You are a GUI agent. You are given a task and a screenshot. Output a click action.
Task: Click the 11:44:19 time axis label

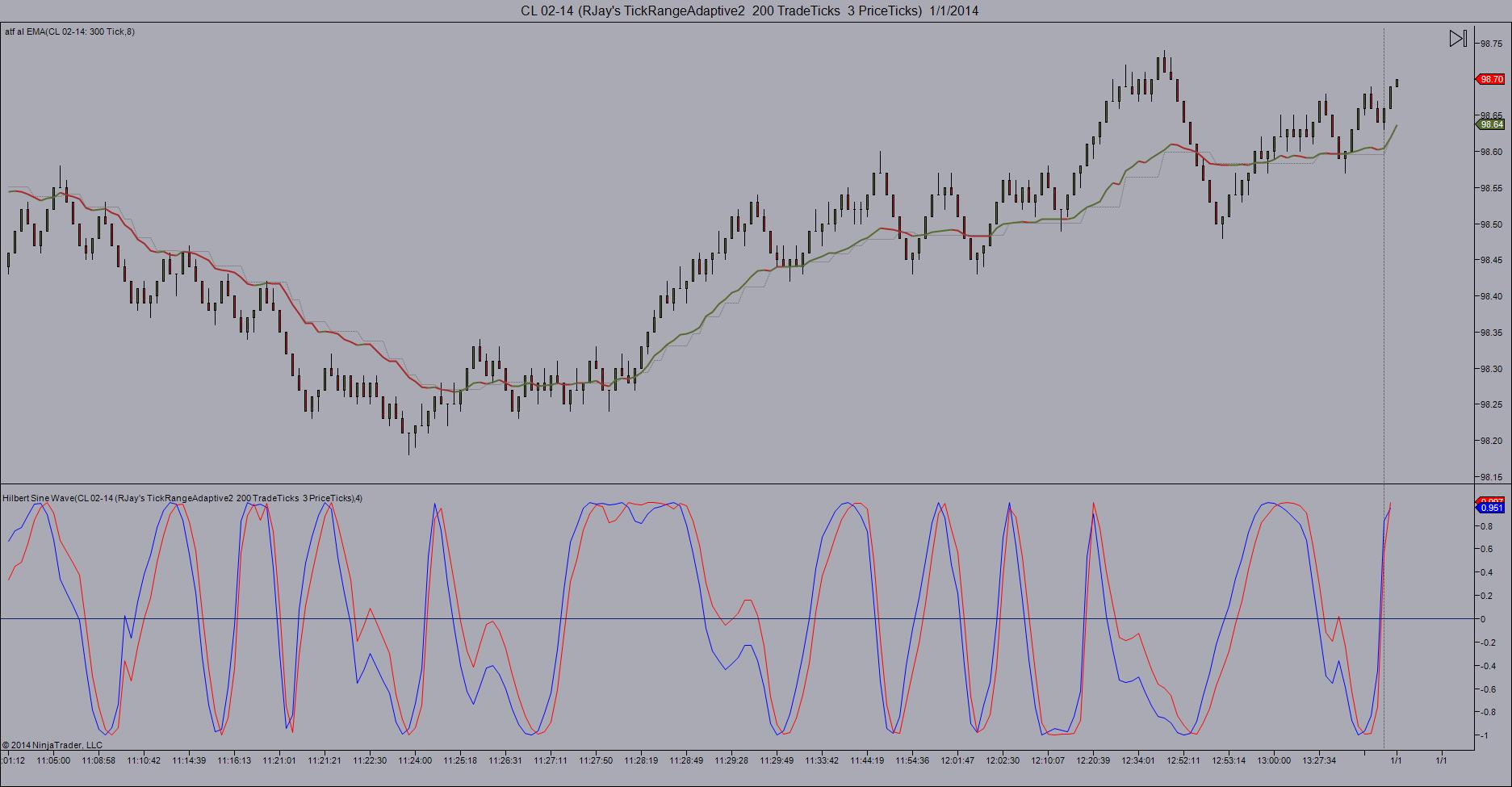pos(868,760)
